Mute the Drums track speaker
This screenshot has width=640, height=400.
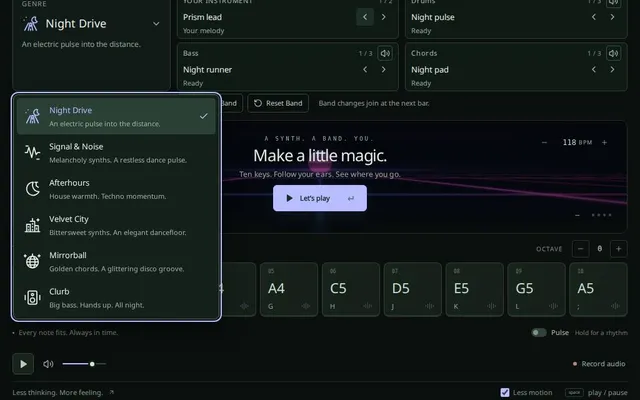click(613, 2)
